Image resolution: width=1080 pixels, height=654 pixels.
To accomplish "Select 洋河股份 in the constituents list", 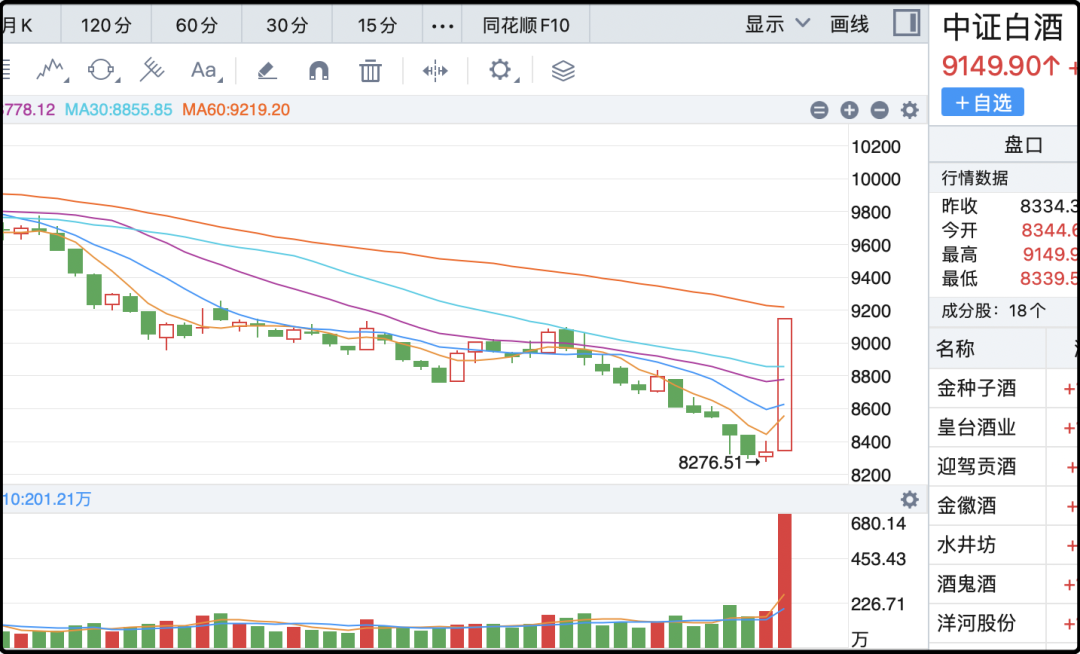I will point(976,623).
